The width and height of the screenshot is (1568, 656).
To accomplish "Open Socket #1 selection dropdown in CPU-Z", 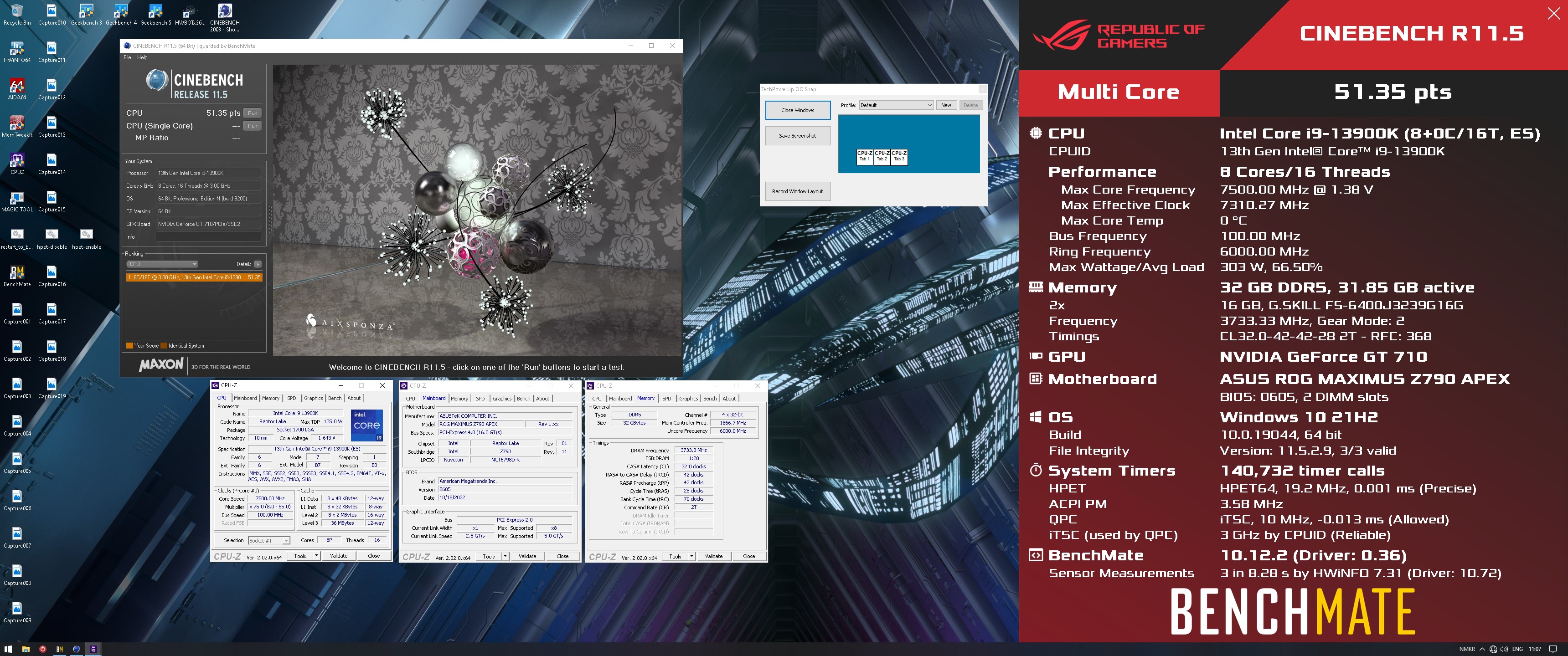I will point(269,540).
